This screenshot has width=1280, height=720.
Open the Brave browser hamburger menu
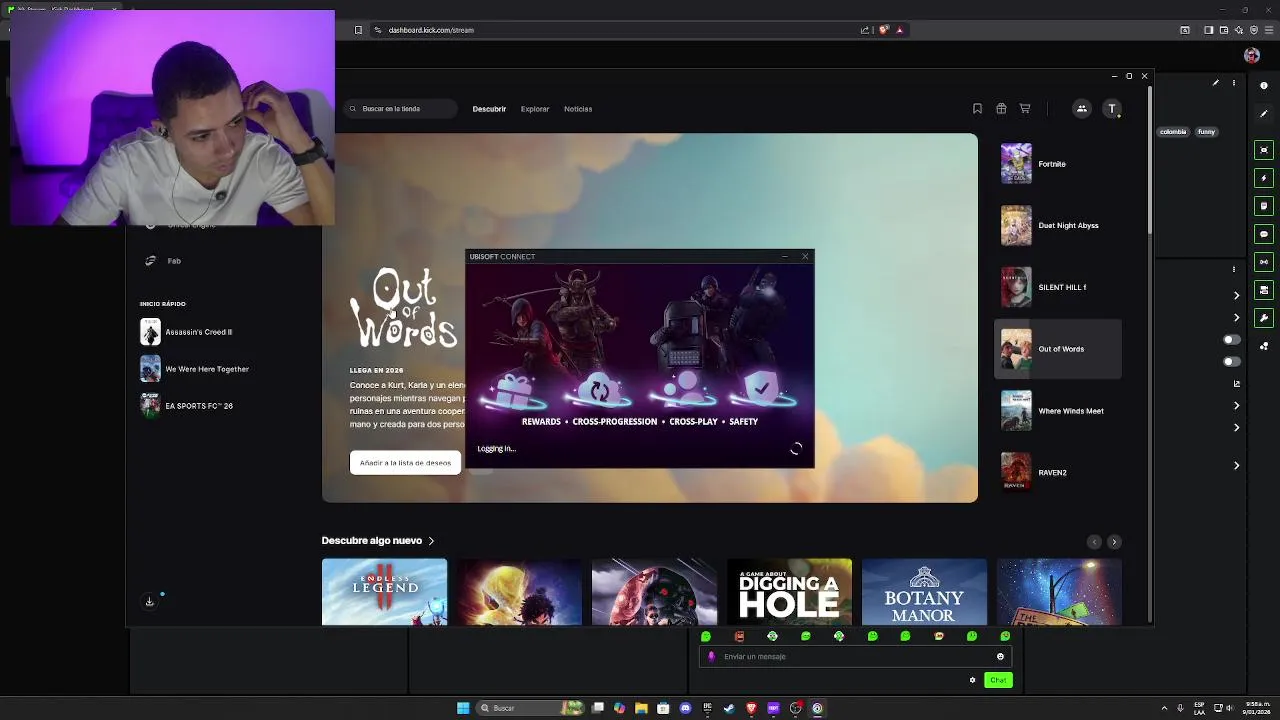tap(1269, 30)
